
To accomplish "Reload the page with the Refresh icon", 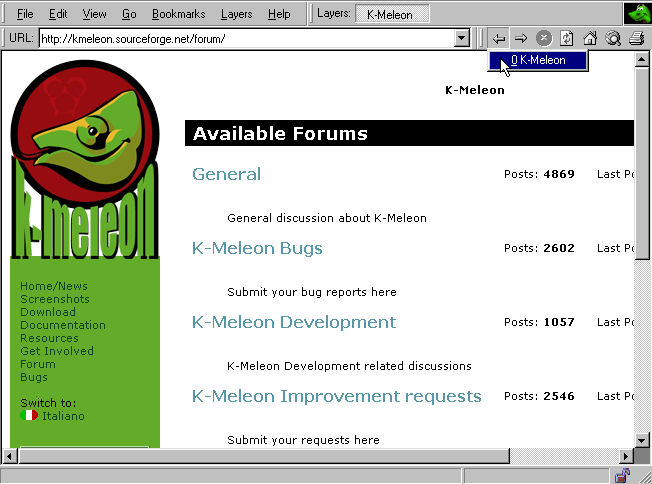I will point(567,38).
